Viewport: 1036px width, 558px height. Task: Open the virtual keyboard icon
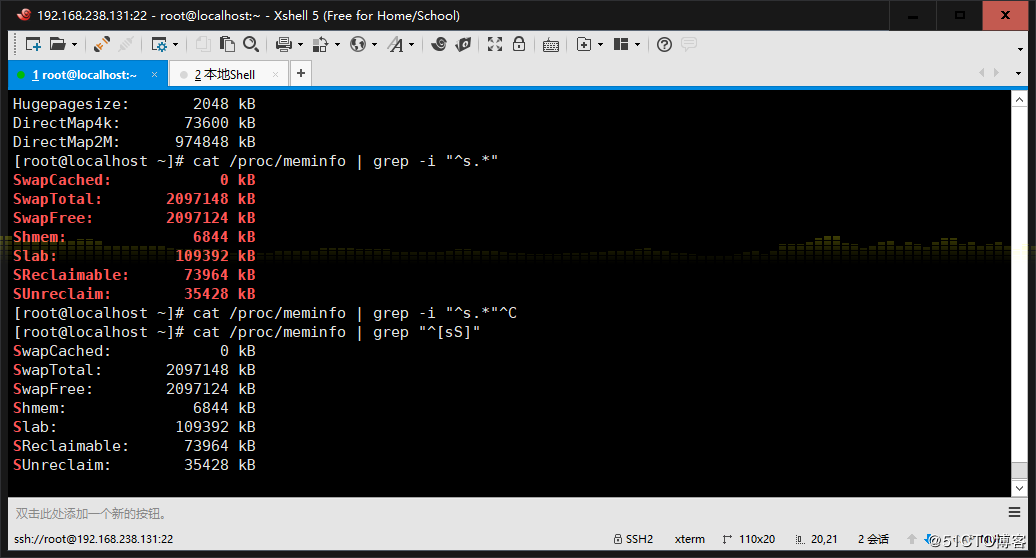coord(550,44)
